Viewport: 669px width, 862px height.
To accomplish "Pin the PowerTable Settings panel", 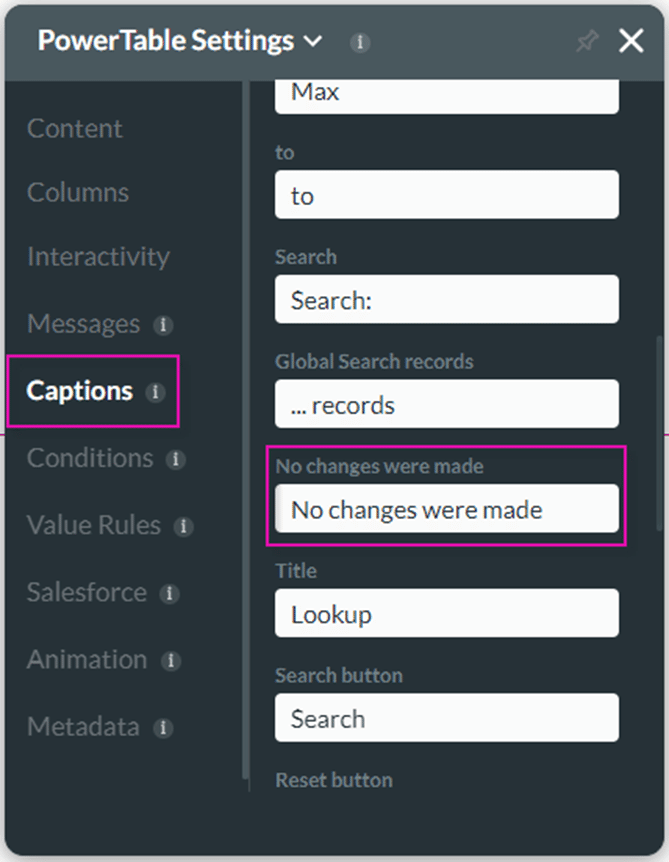I will click(586, 42).
